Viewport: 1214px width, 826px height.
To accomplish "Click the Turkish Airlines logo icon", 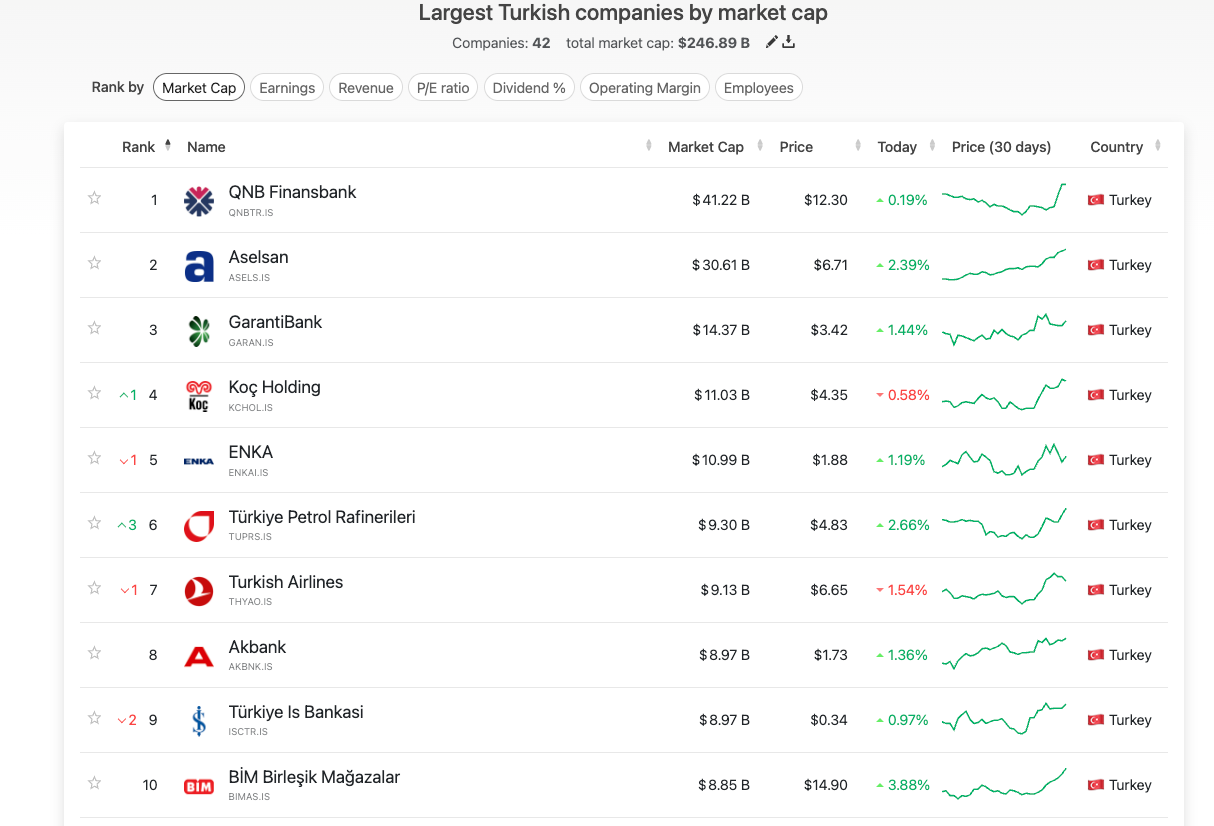I will (199, 591).
